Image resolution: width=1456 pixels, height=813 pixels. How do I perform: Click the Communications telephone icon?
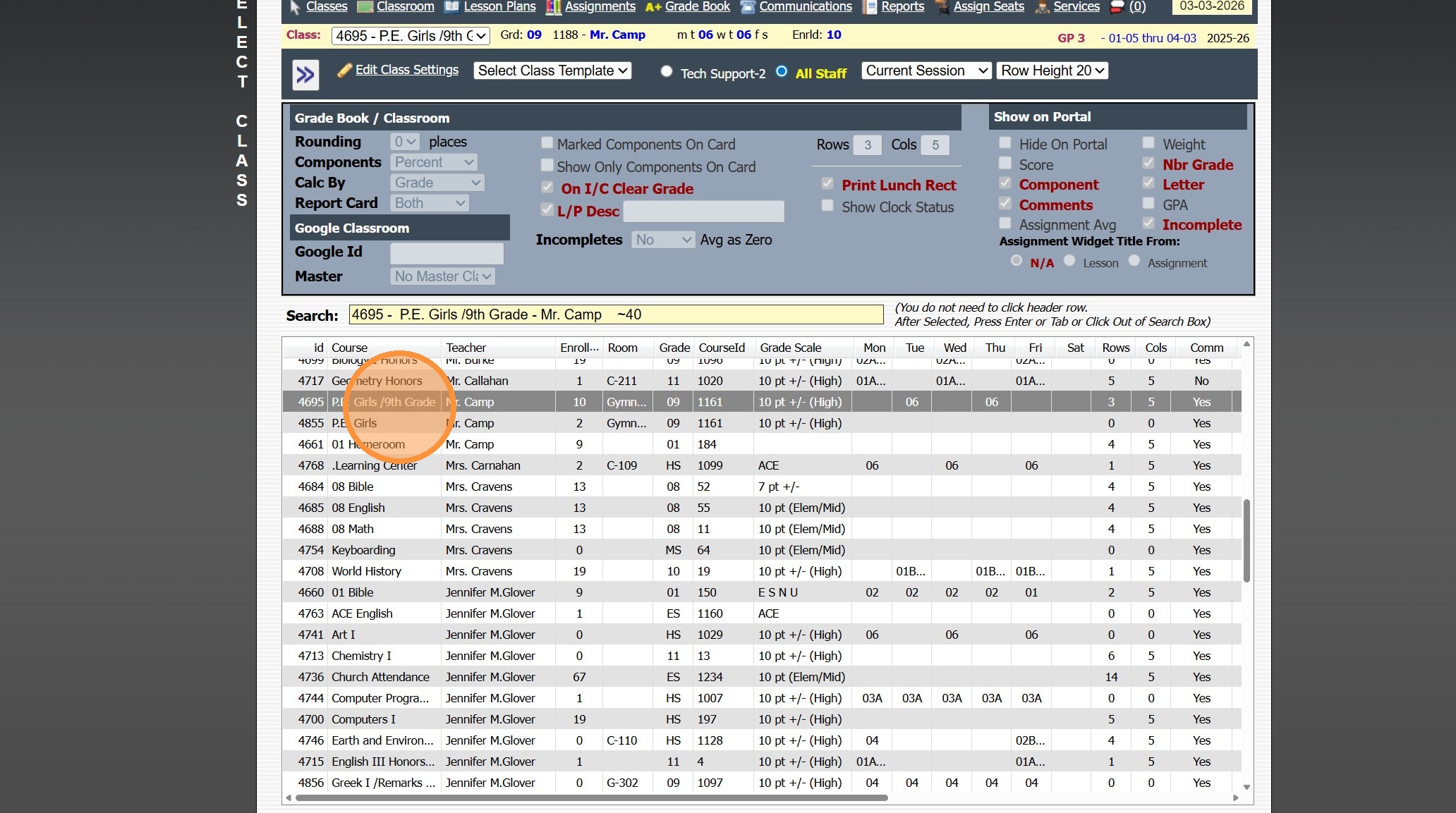tap(748, 7)
